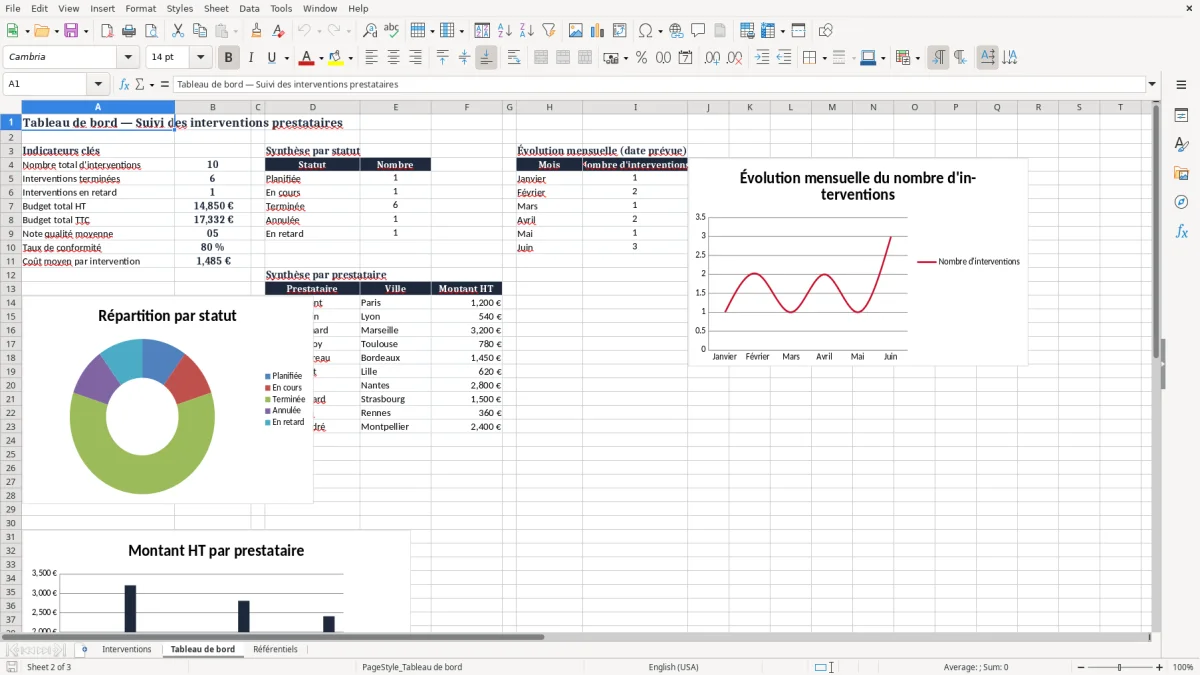The image size is (1200, 675).
Task: Open the Cambria font name dropdown
Action: (128, 57)
